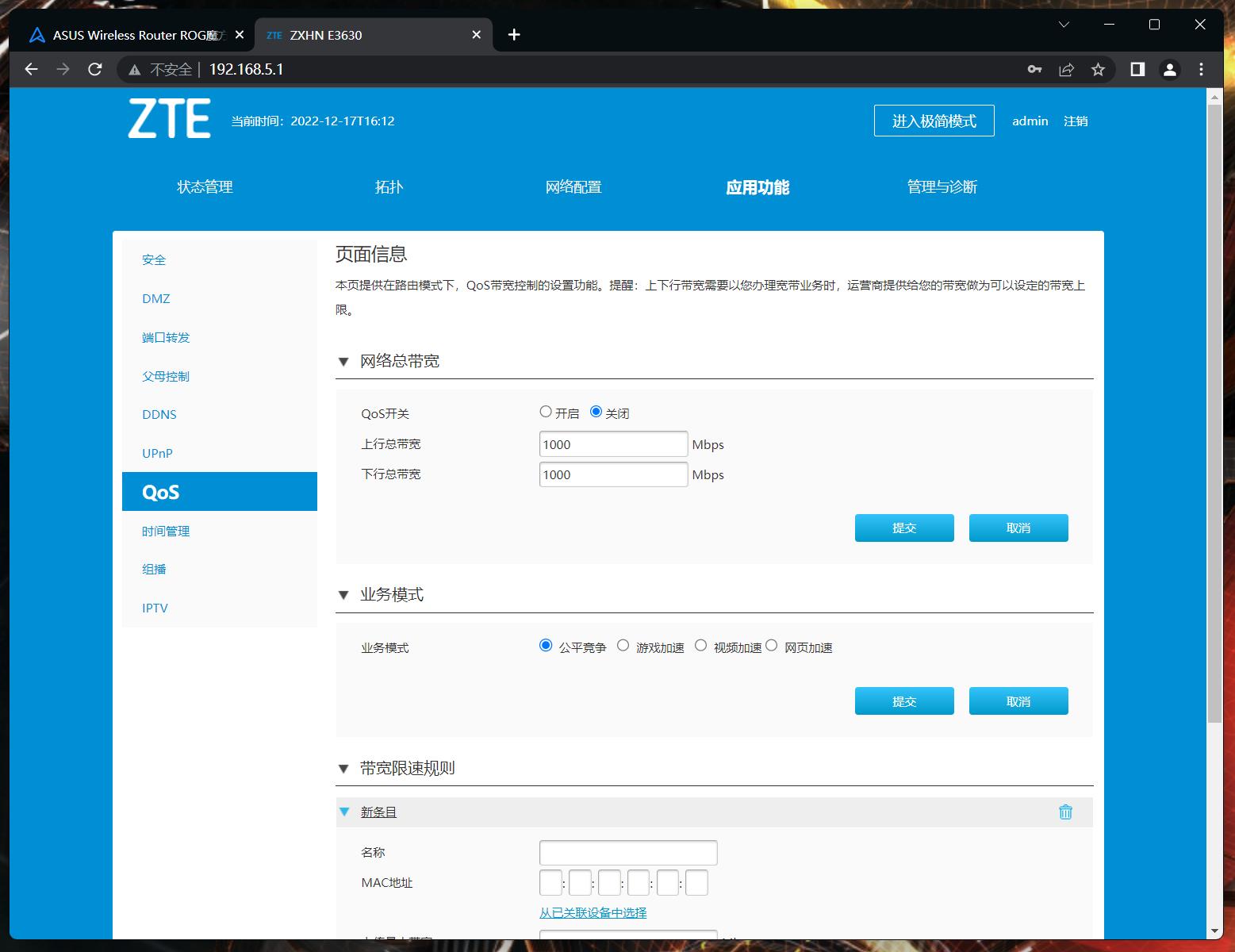Viewport: 1235px width, 952px height.
Task: Collapse the 网络总带宽 section
Action: click(343, 361)
